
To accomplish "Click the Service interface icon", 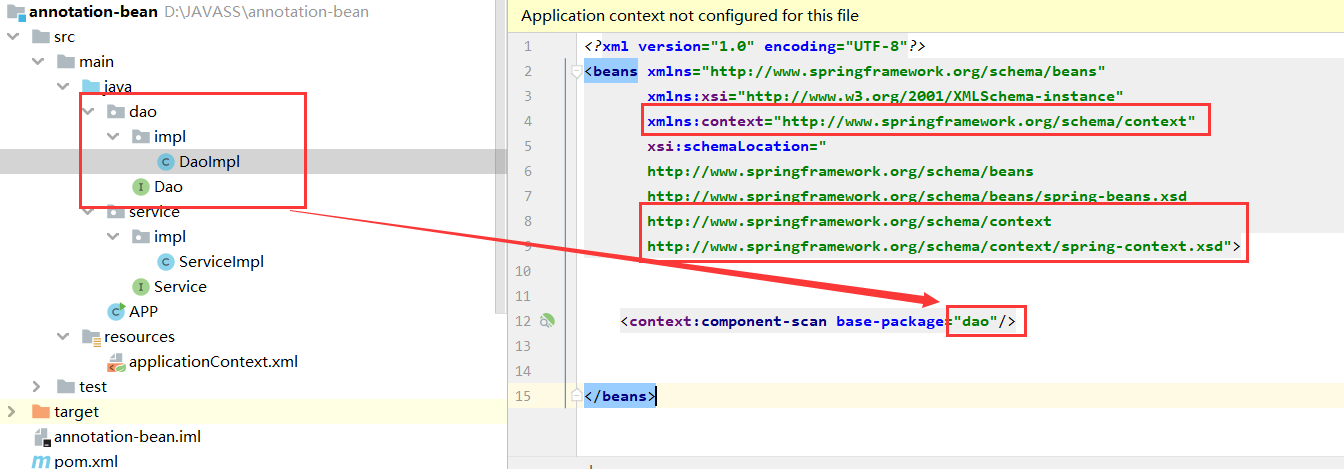I will pyautogui.click(x=141, y=287).
